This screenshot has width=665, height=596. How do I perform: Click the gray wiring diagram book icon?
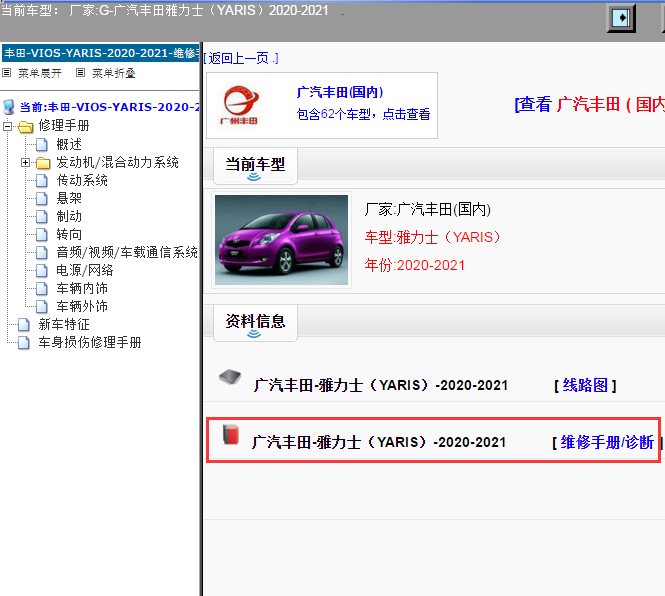point(230,377)
